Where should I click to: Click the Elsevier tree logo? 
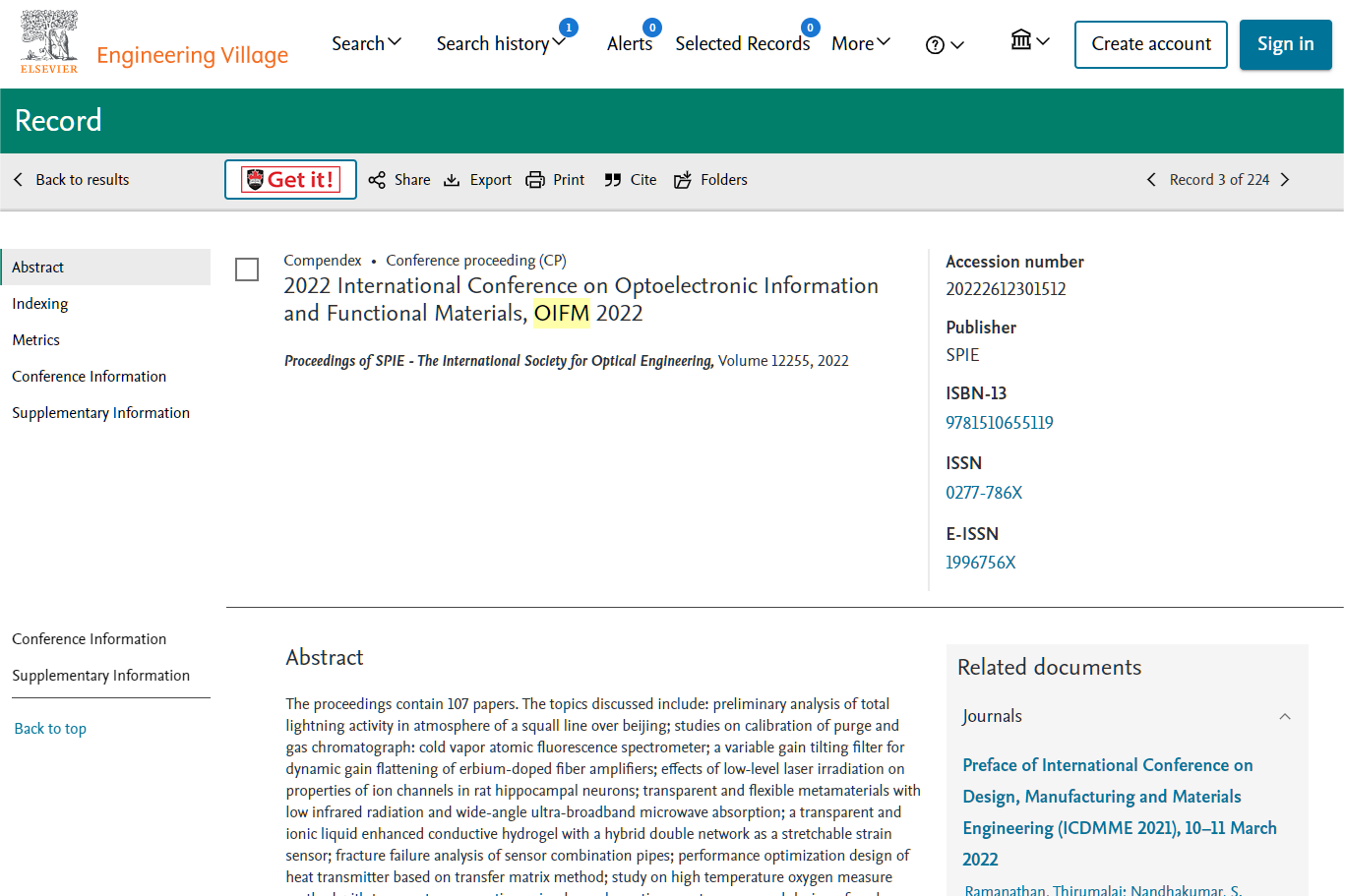(49, 41)
